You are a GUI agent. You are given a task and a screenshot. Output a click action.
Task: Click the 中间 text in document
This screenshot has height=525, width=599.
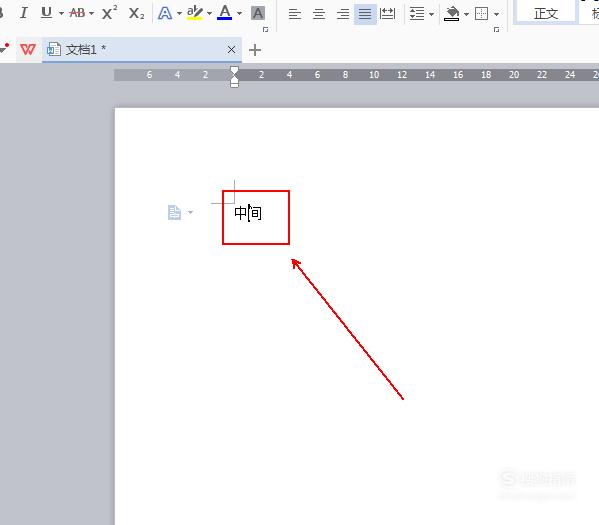click(x=248, y=213)
